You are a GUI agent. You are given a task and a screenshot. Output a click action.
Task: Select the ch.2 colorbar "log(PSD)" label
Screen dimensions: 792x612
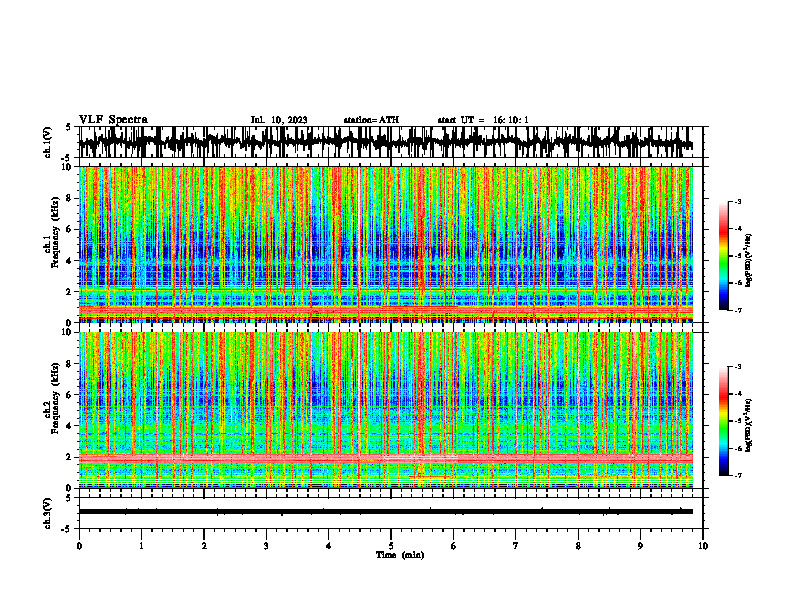point(748,425)
